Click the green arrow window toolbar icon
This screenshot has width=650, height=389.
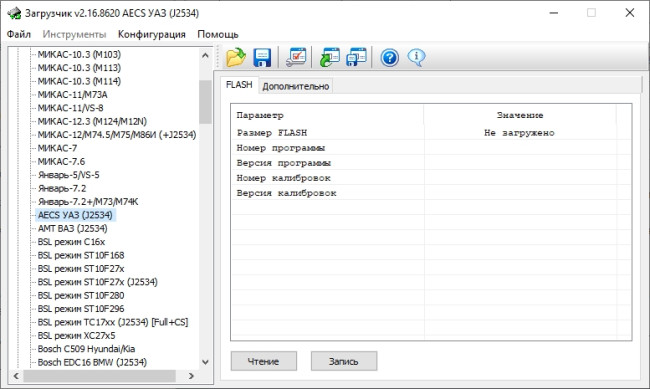[330, 57]
